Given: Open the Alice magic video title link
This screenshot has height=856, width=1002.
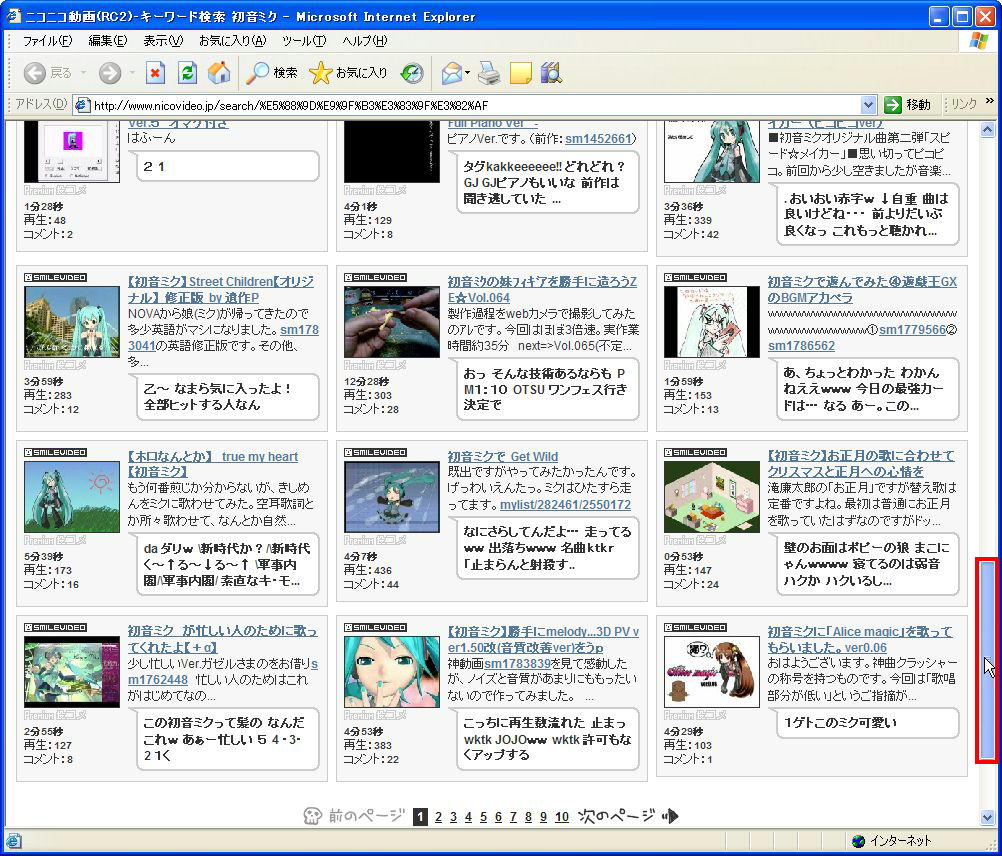Looking at the screenshot, I should pyautogui.click(x=859, y=639).
